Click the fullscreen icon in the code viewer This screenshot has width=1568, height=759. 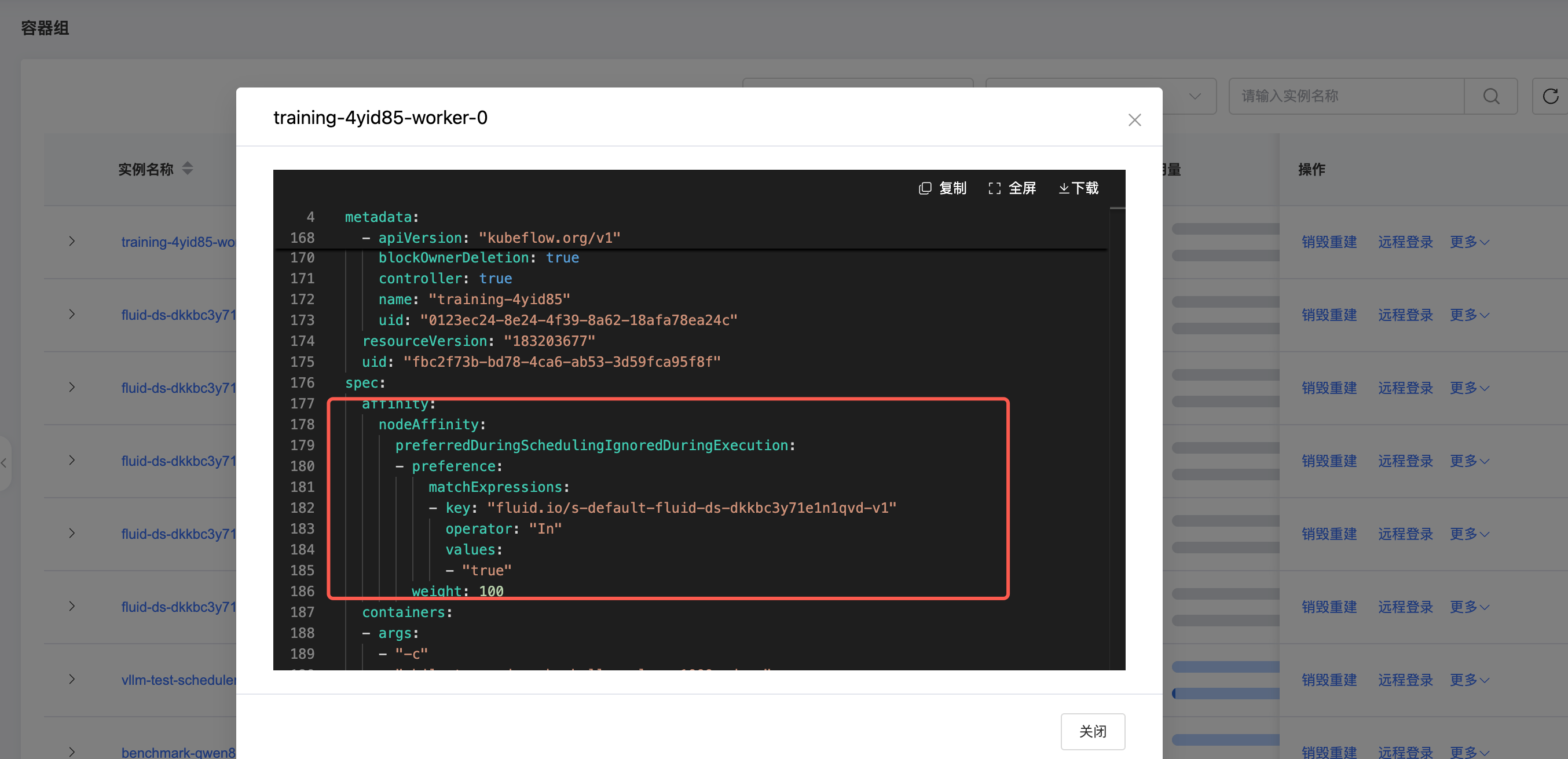click(995, 188)
